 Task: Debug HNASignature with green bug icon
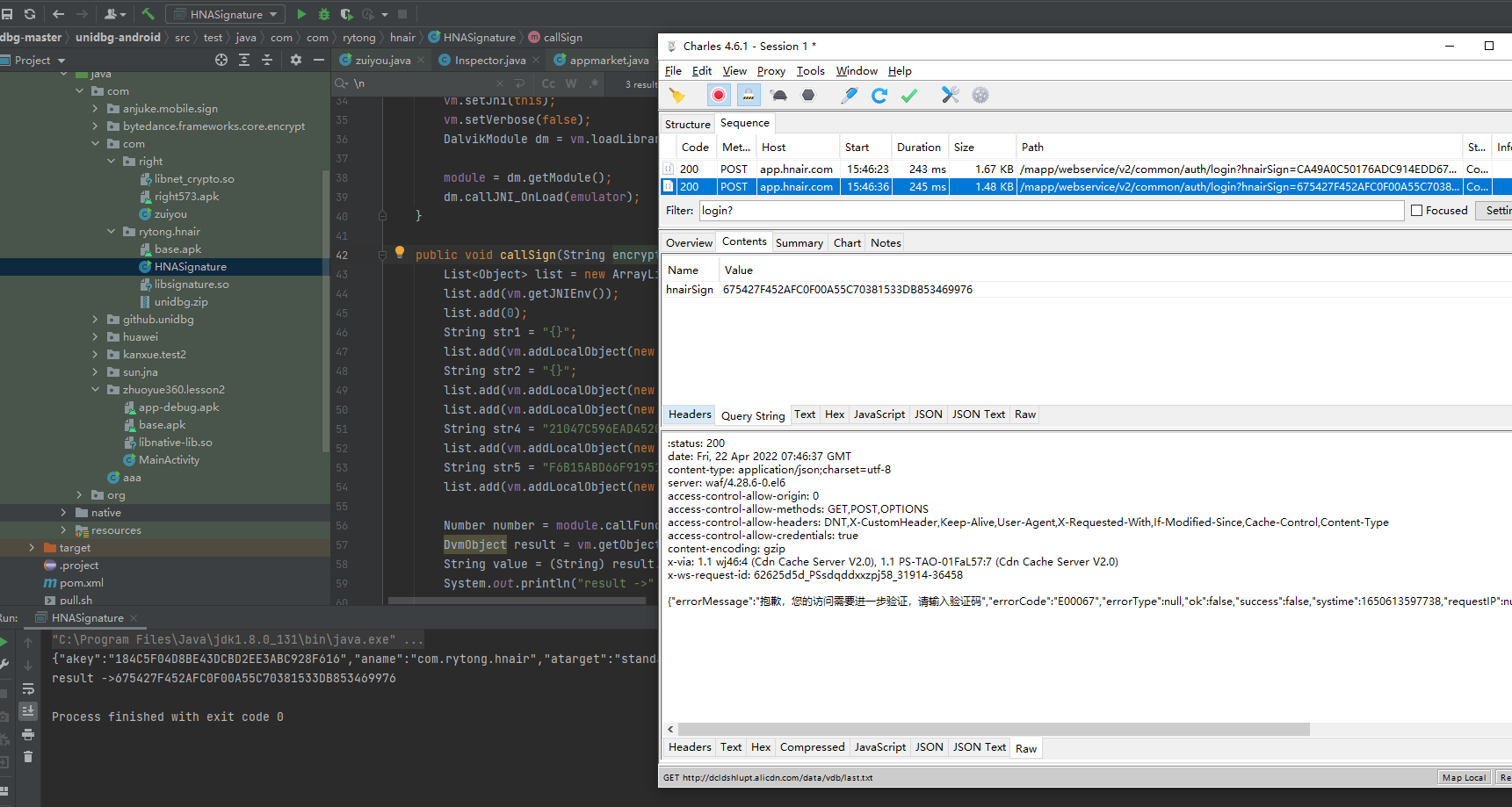tap(324, 14)
